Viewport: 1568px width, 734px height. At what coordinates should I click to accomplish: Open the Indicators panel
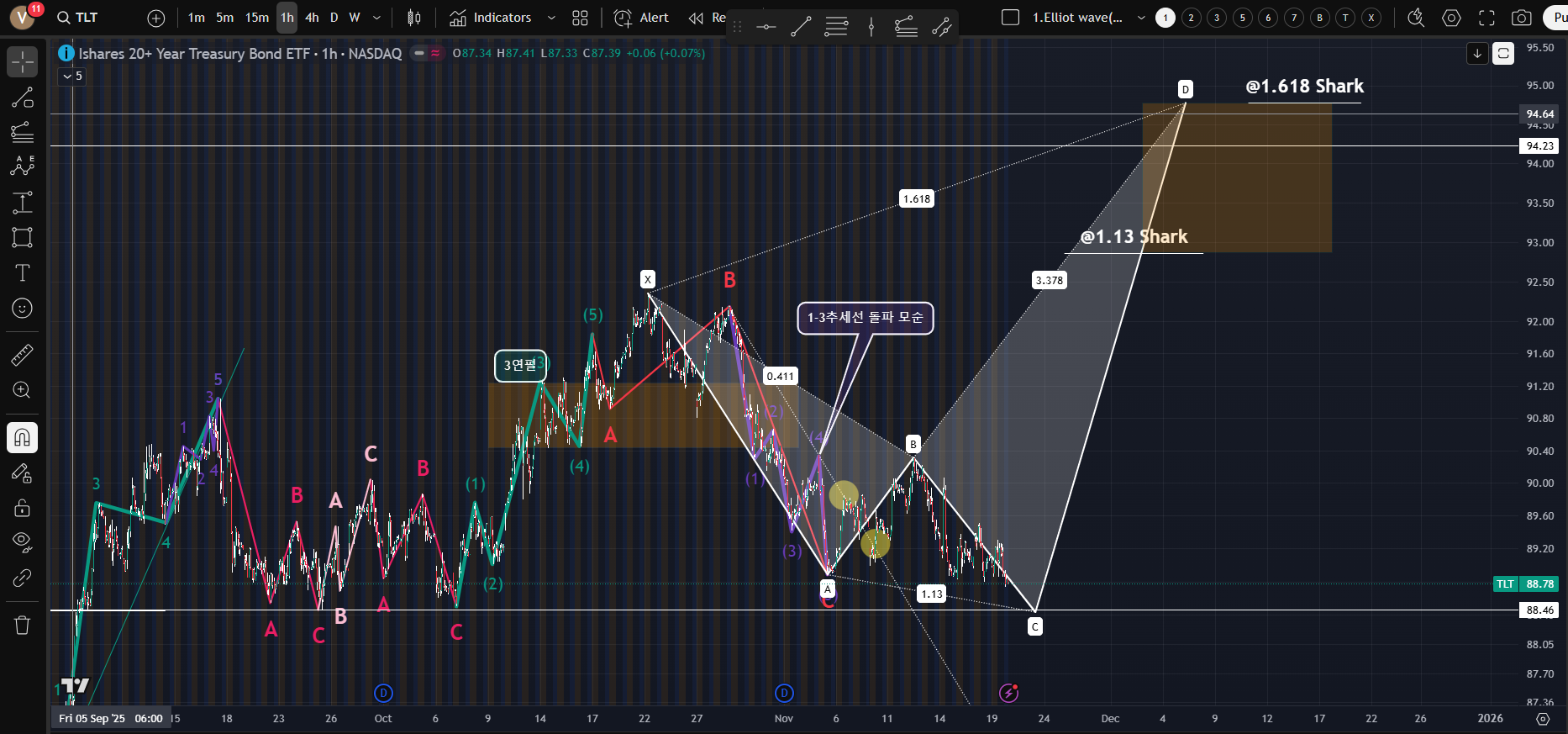coord(491,18)
